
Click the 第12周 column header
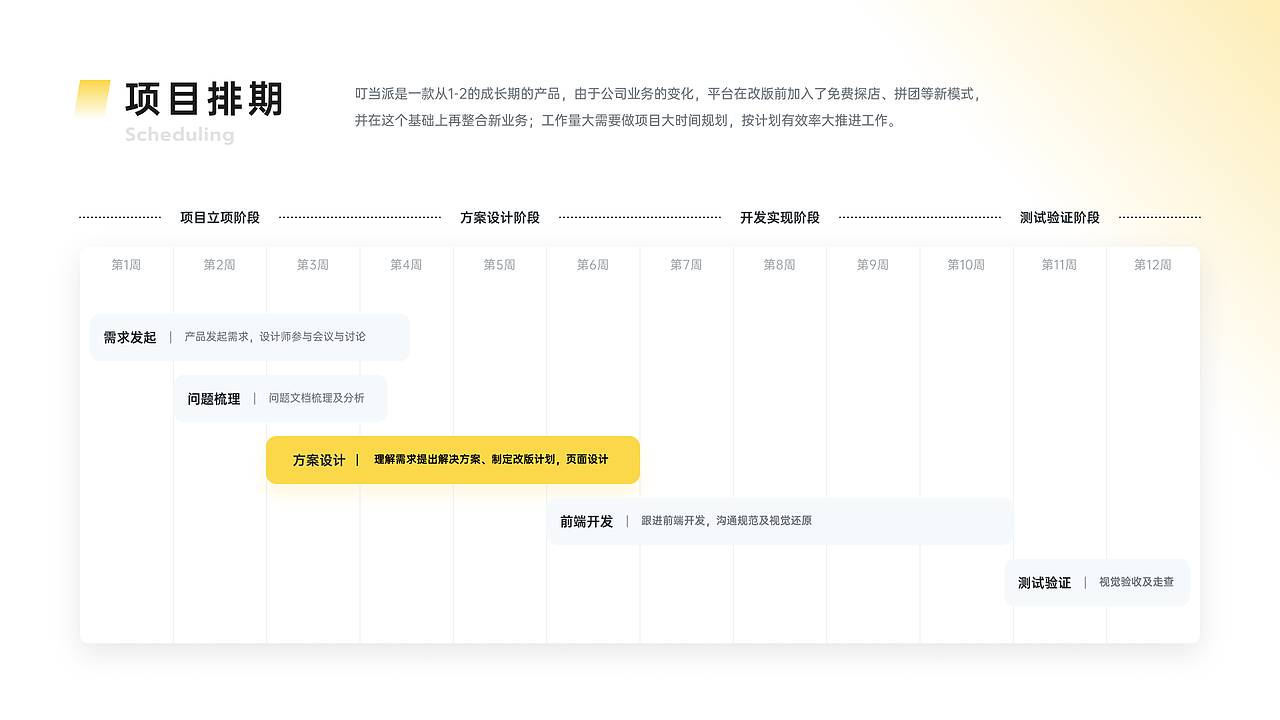pos(1153,265)
